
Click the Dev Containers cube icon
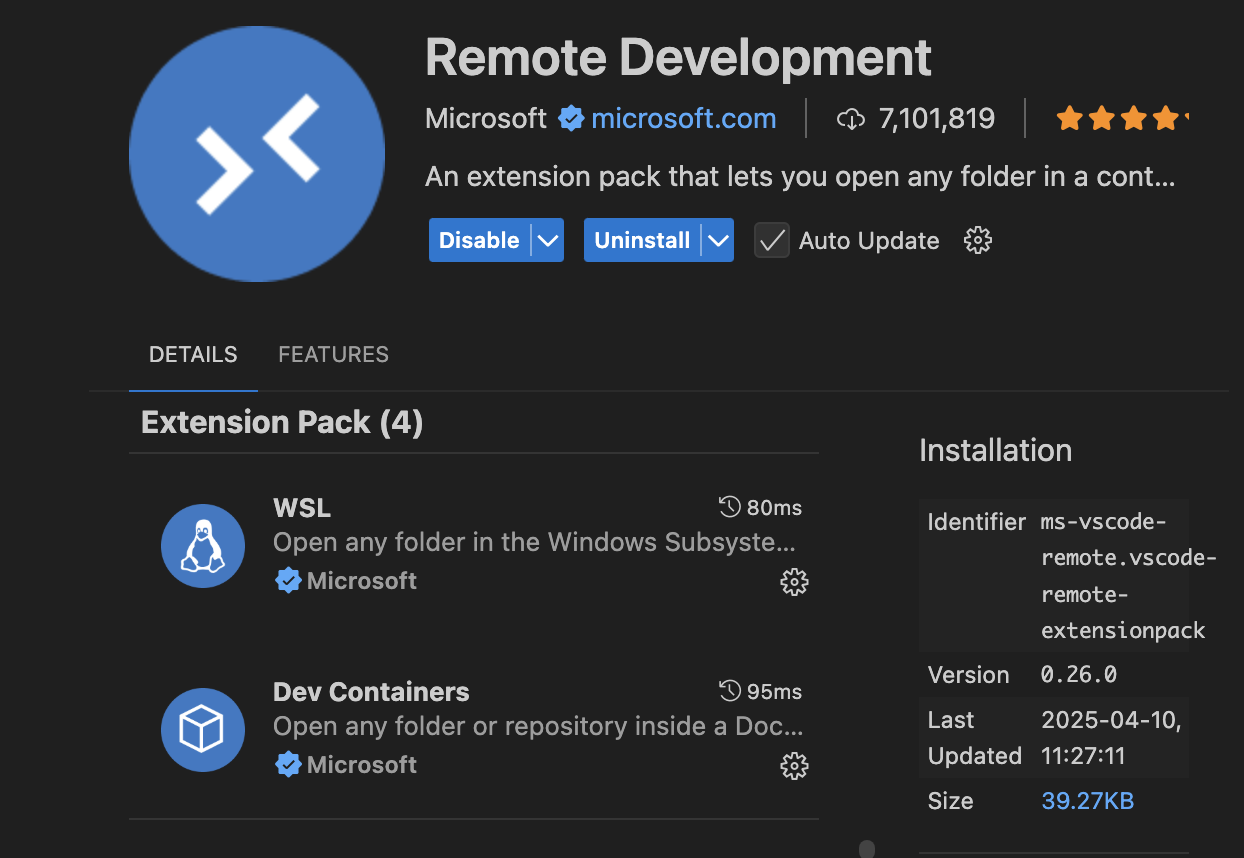click(x=203, y=730)
